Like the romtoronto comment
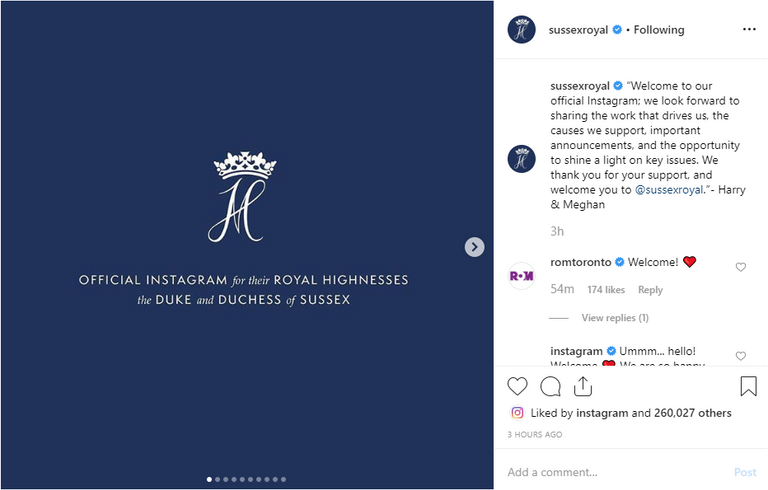 click(741, 267)
